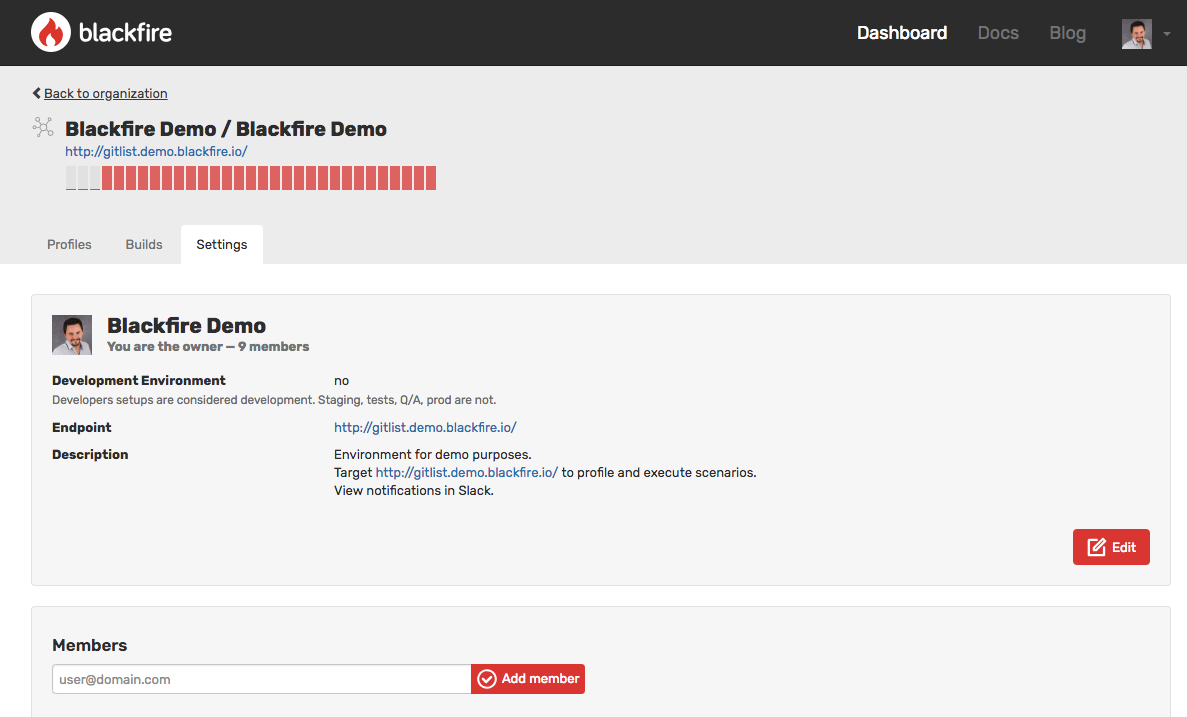This screenshot has width=1187, height=717.
Task: Click the environment network icon beside title
Action: tap(43, 127)
